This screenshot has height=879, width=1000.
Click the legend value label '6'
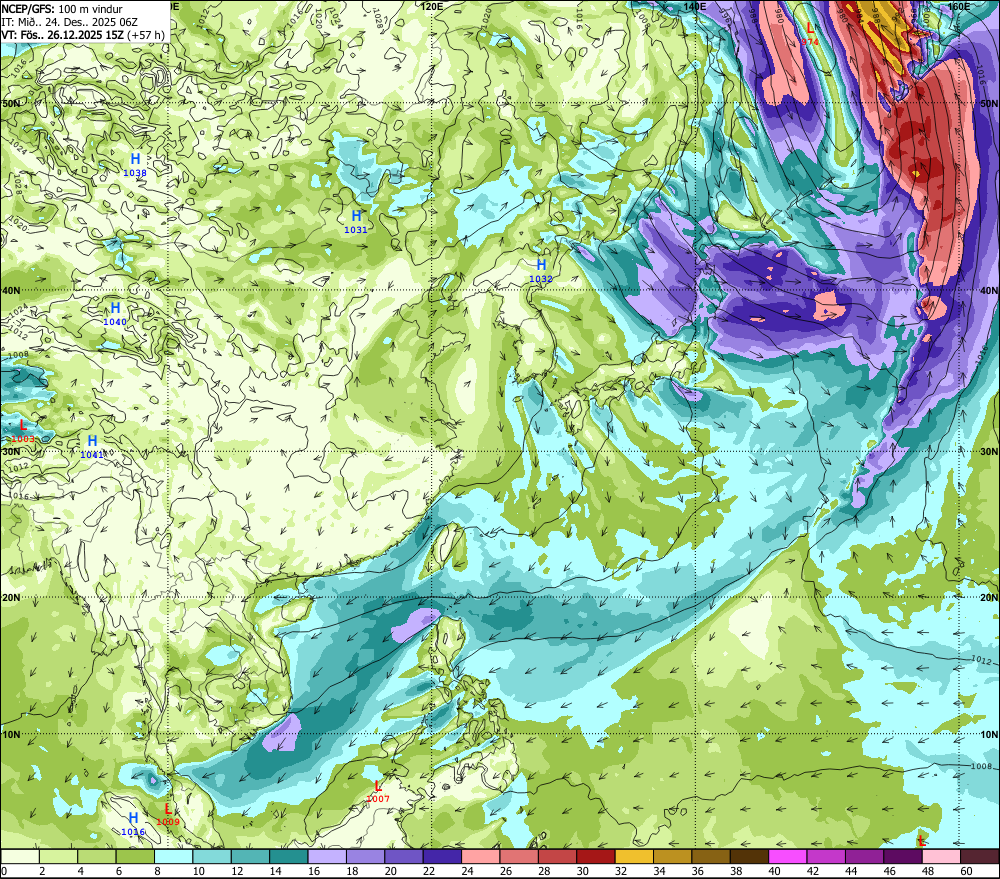[119, 871]
